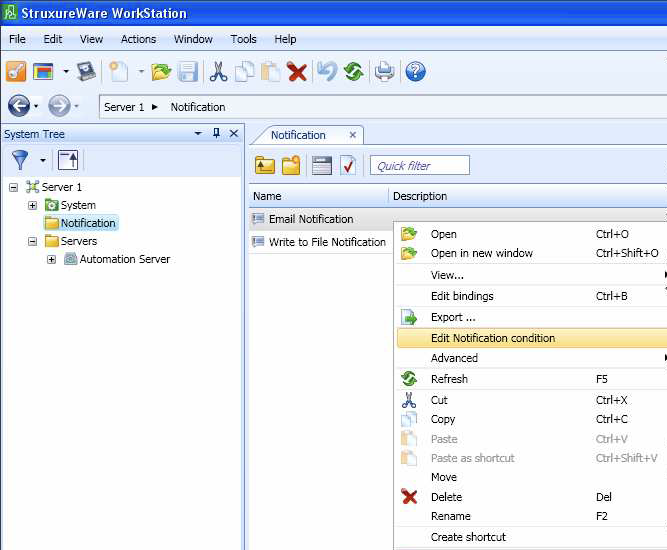Open the workspace layout dropdown arrow
Image resolution: width=667 pixels, height=550 pixels.
point(66,71)
